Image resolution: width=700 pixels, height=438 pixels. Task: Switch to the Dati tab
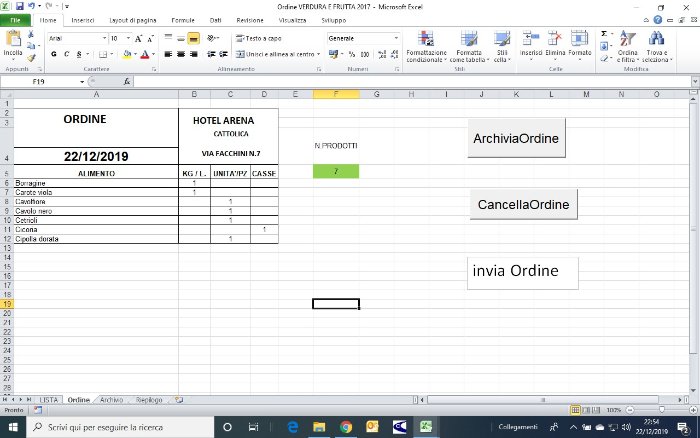[216, 21]
